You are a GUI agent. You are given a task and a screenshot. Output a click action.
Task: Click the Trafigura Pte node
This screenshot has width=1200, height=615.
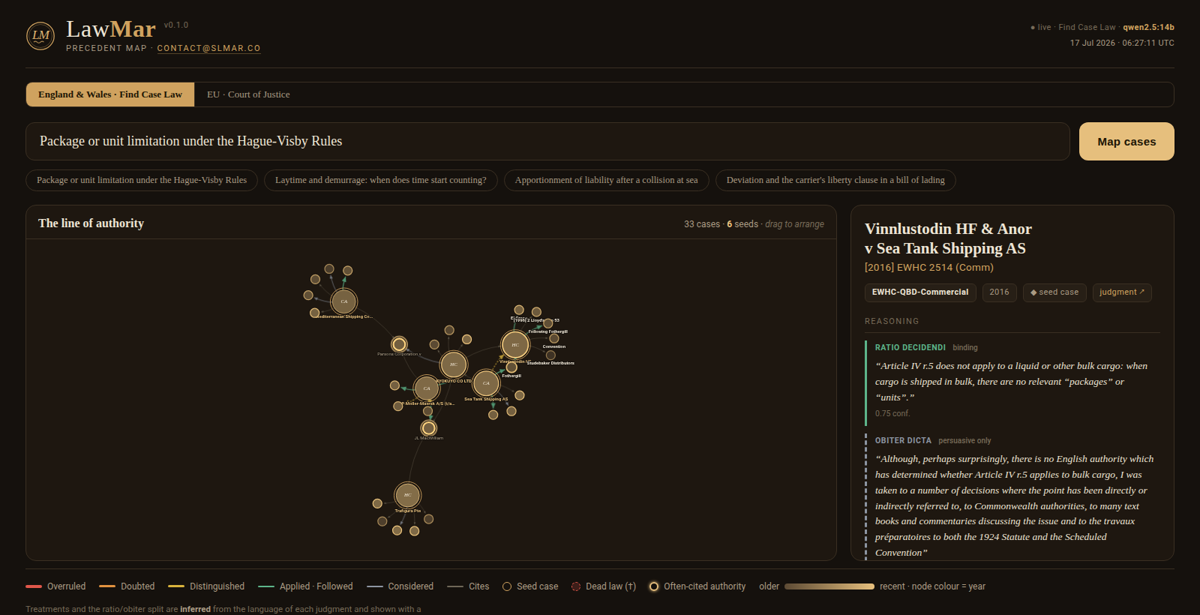coord(407,495)
